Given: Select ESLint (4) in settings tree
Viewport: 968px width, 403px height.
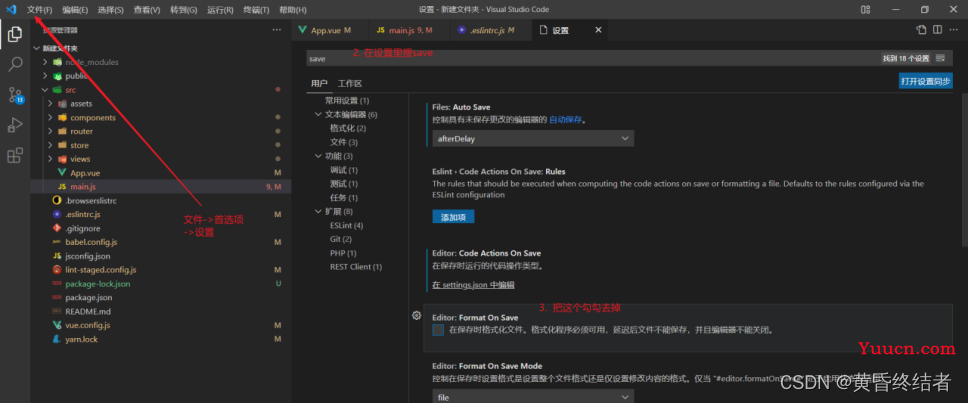Looking at the screenshot, I should pos(346,225).
